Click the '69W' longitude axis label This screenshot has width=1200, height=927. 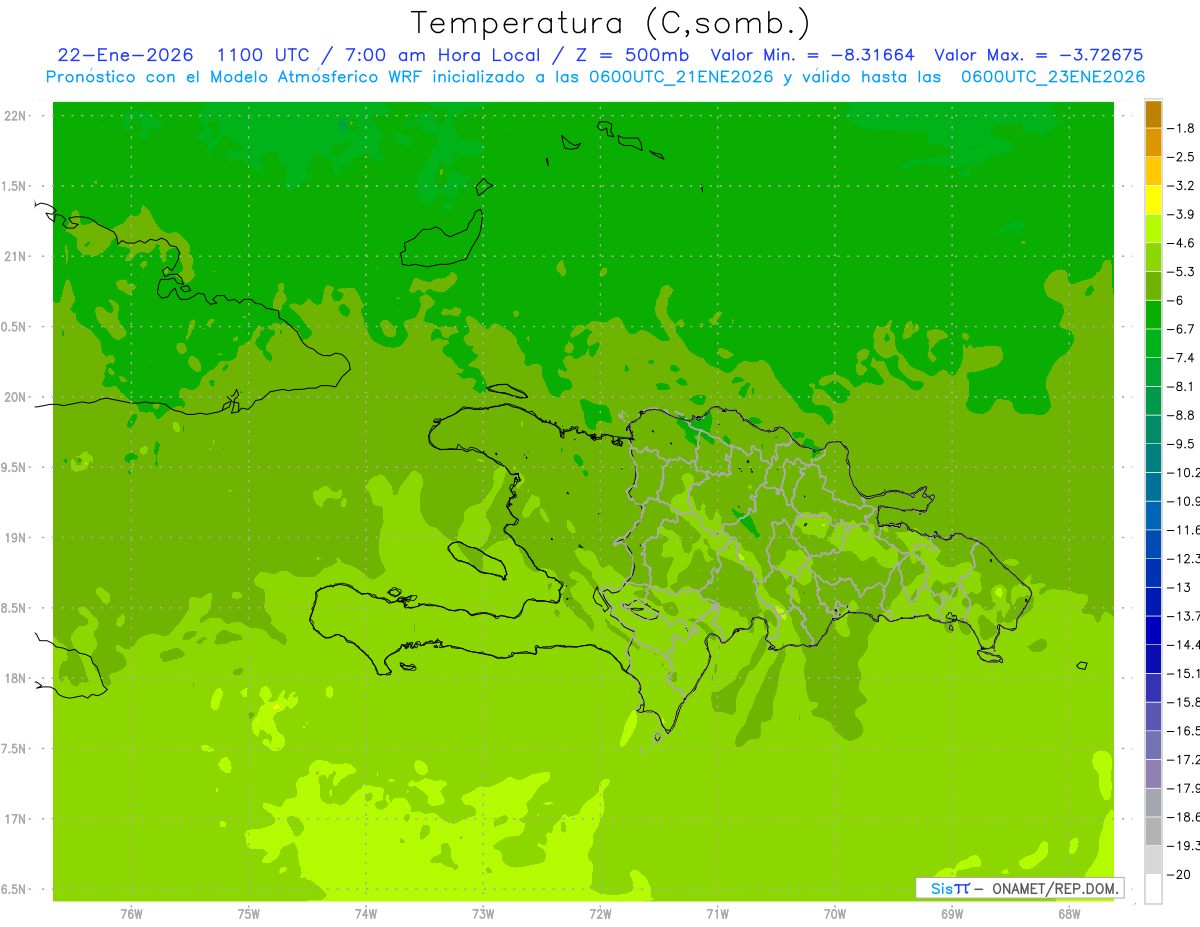pyautogui.click(x=952, y=914)
